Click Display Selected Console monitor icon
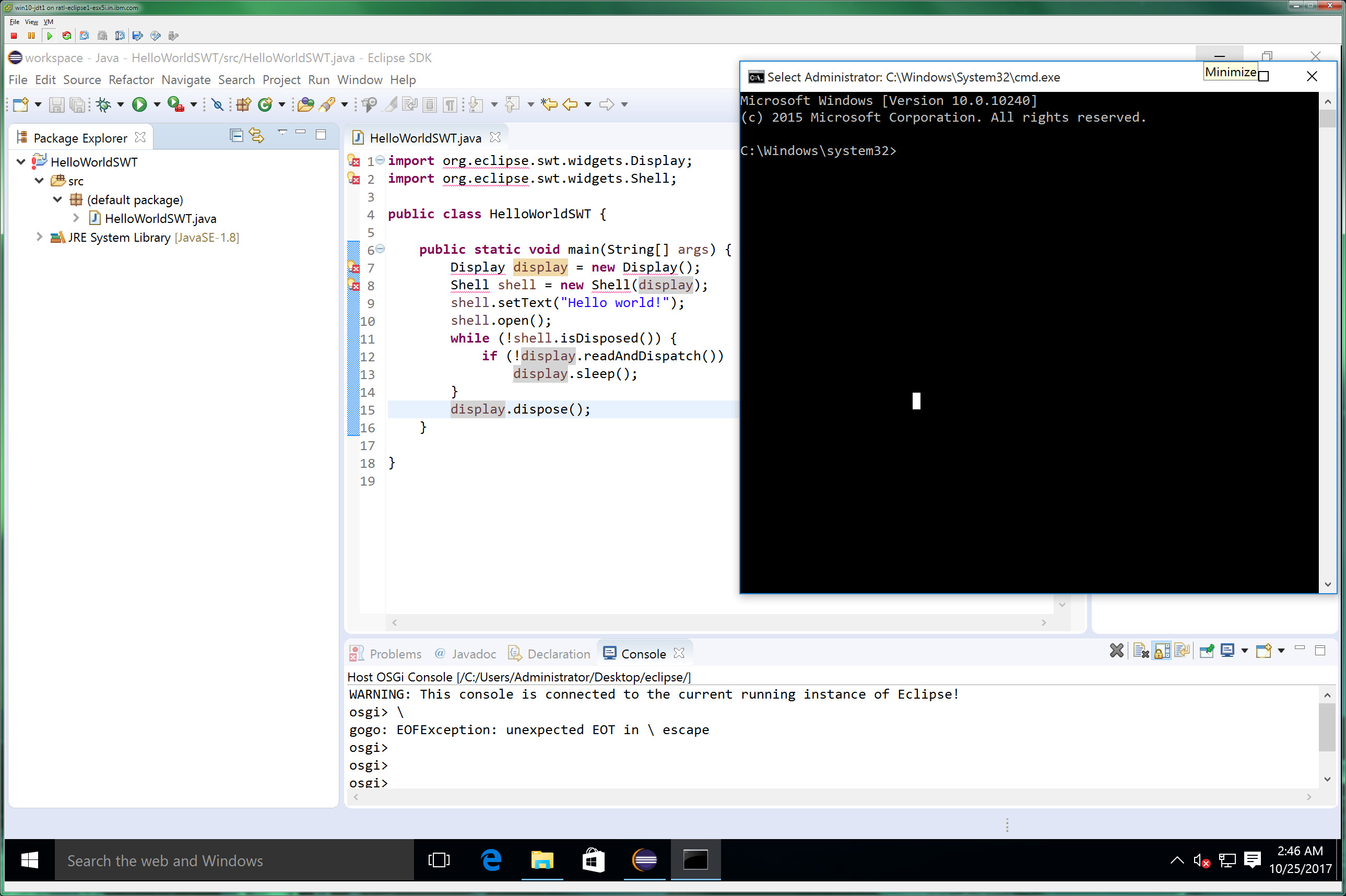 (1227, 651)
